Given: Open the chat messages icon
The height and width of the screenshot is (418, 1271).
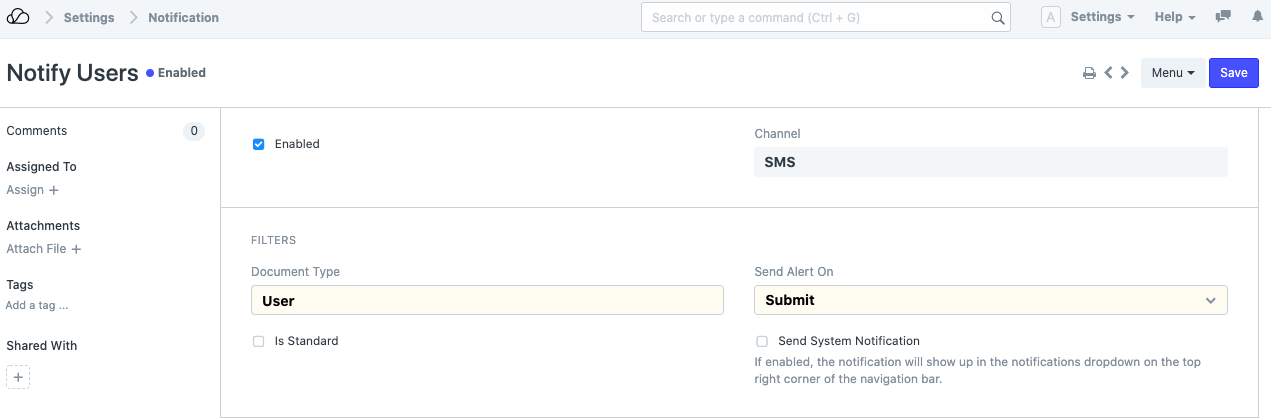Looking at the screenshot, I should tap(1222, 17).
